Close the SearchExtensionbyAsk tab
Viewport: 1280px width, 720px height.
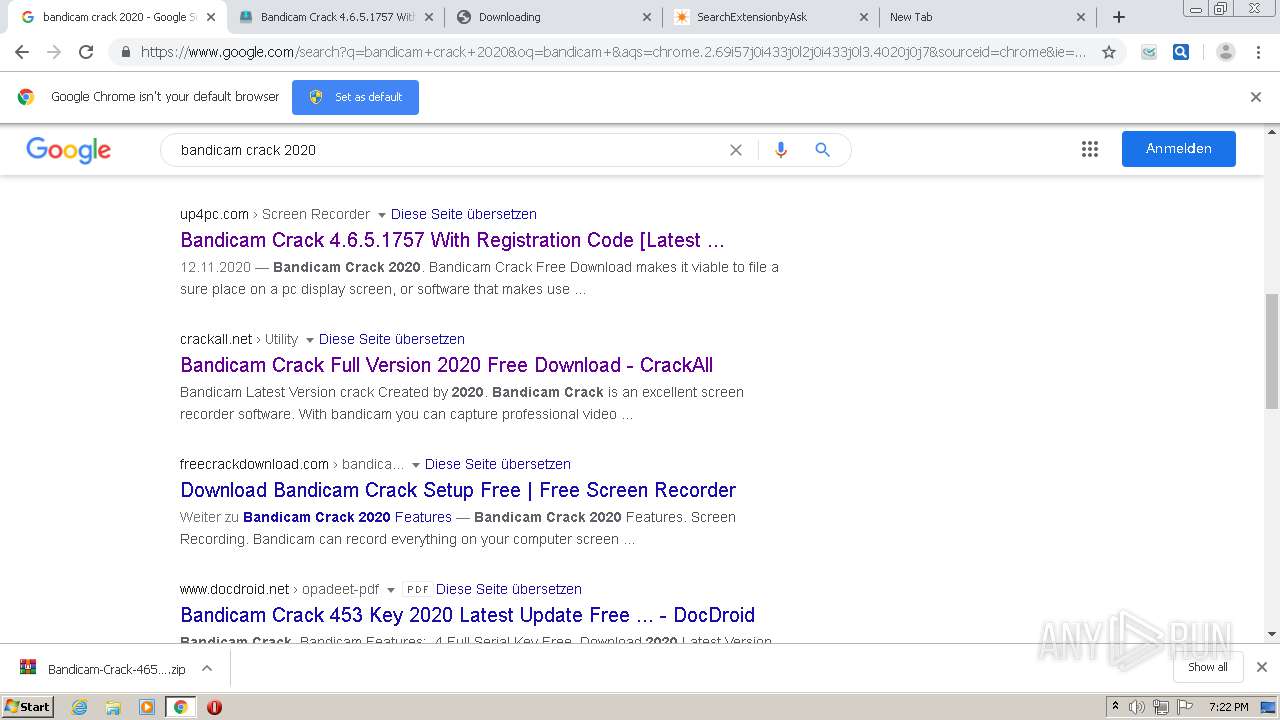(x=864, y=17)
